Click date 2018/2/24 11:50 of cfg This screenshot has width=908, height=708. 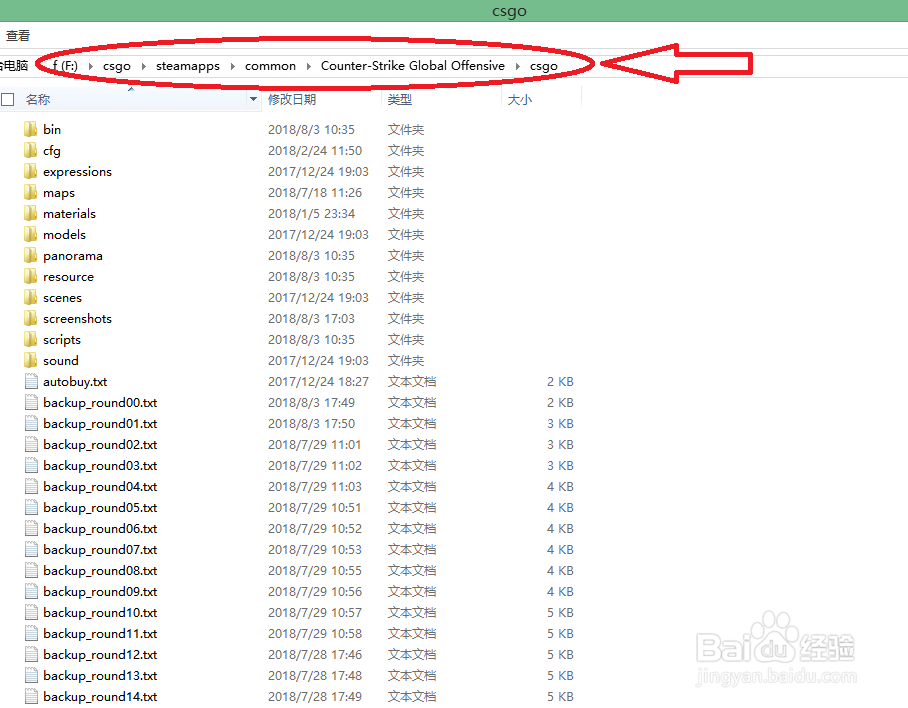[x=314, y=151]
